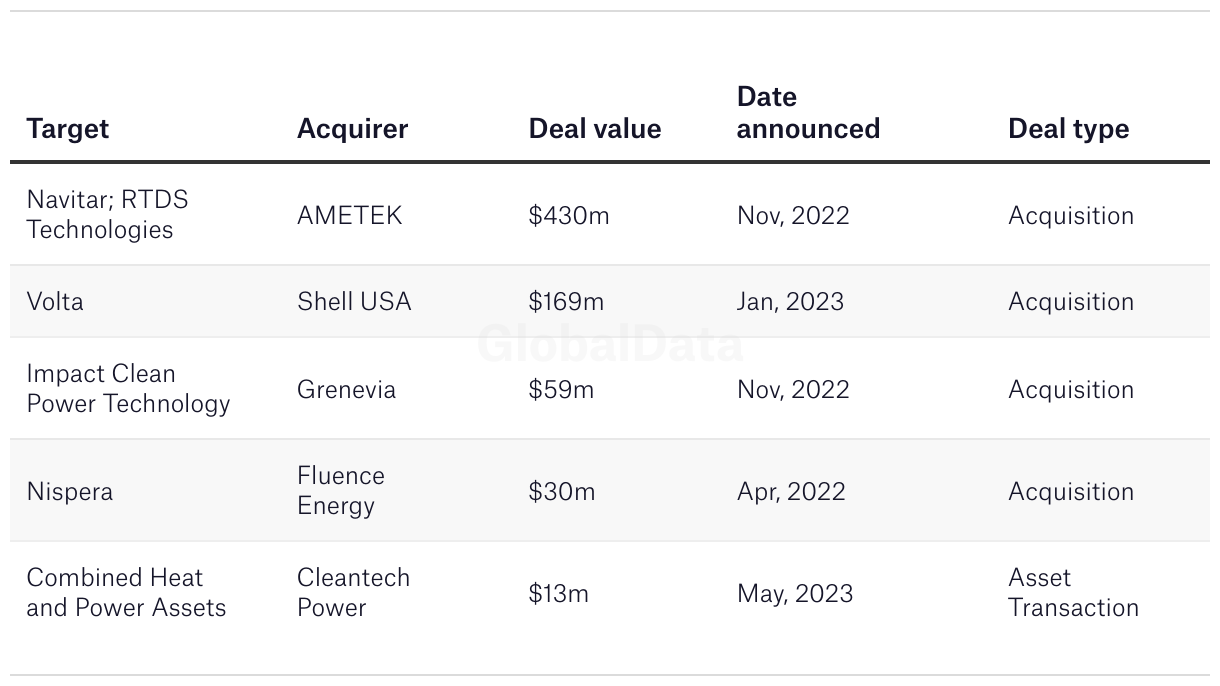The width and height of the screenshot is (1220, 686).
Task: Select the Deal value column header
Action: tap(595, 129)
